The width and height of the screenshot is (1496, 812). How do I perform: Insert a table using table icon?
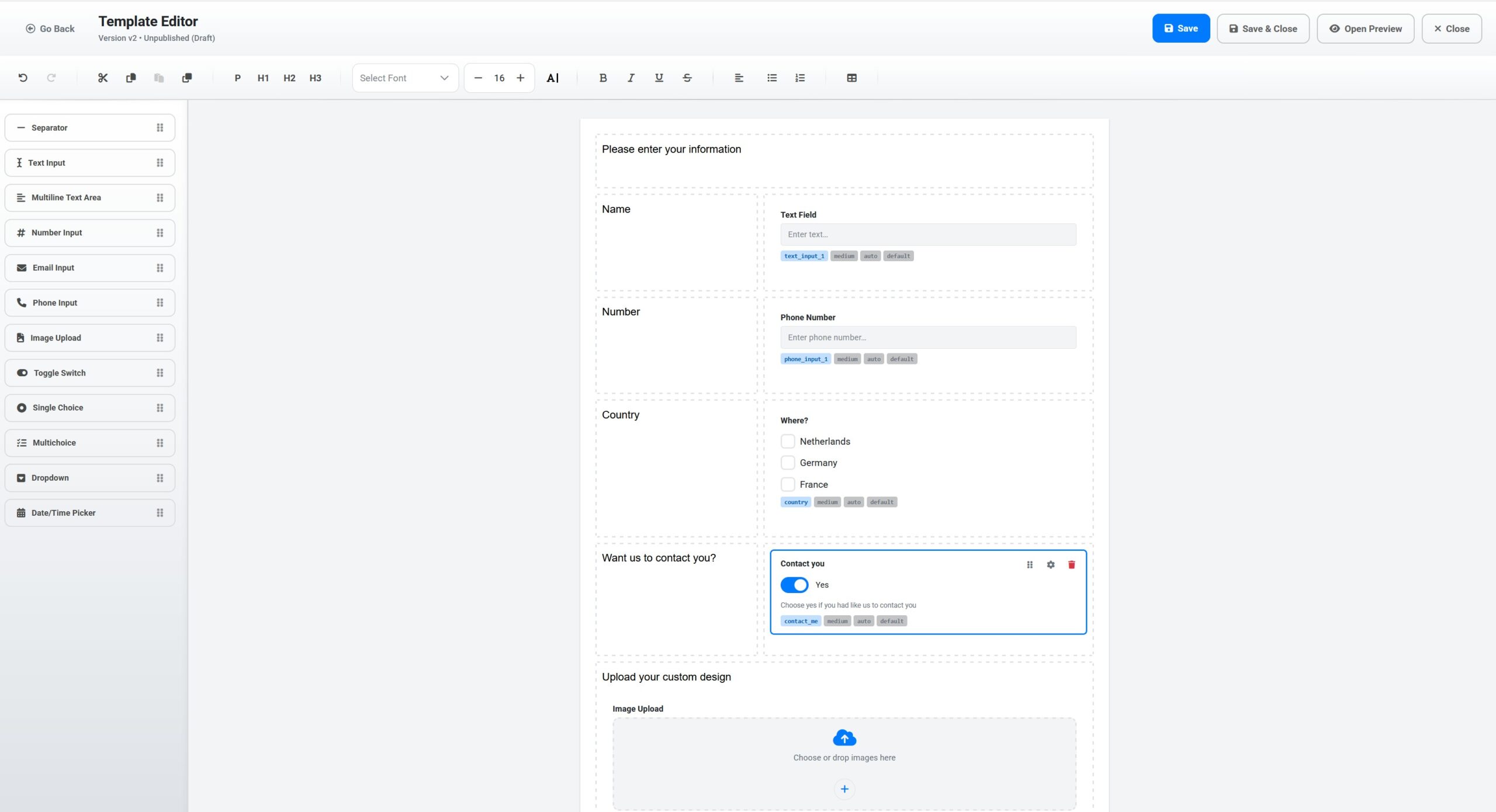point(851,78)
